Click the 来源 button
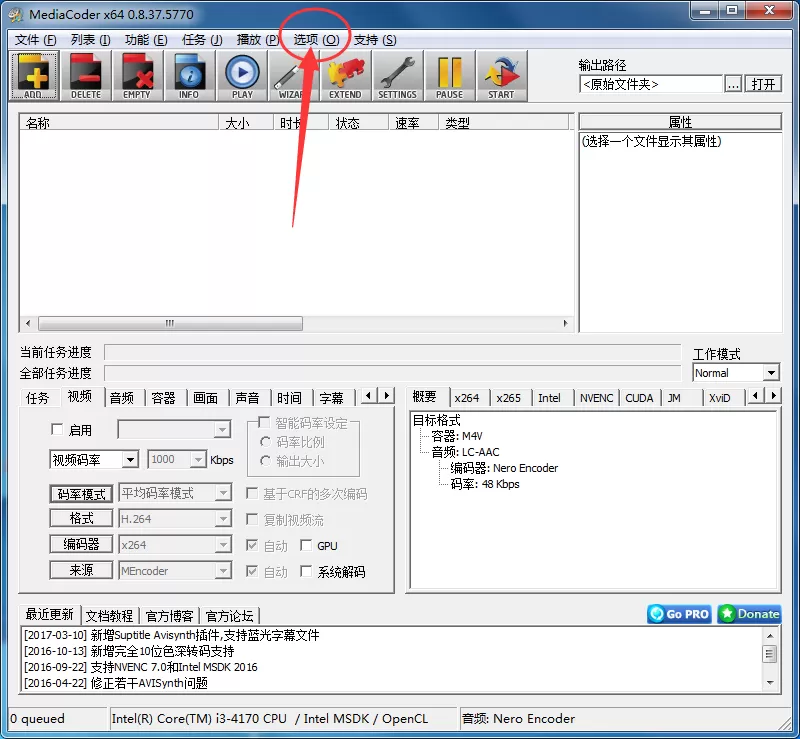The image size is (800, 739). [x=81, y=570]
